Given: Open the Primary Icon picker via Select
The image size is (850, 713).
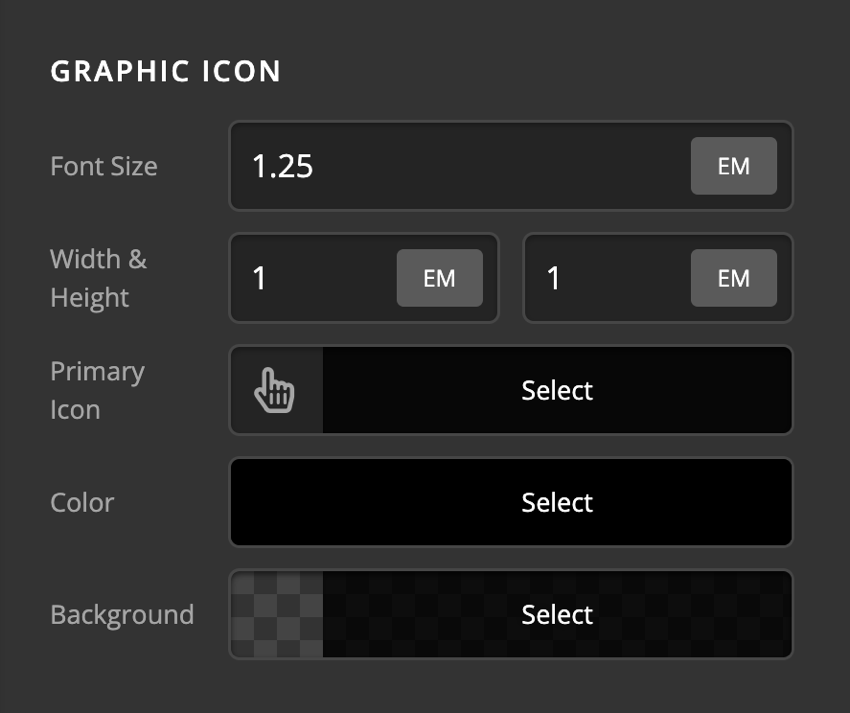Looking at the screenshot, I should pyautogui.click(x=556, y=390).
